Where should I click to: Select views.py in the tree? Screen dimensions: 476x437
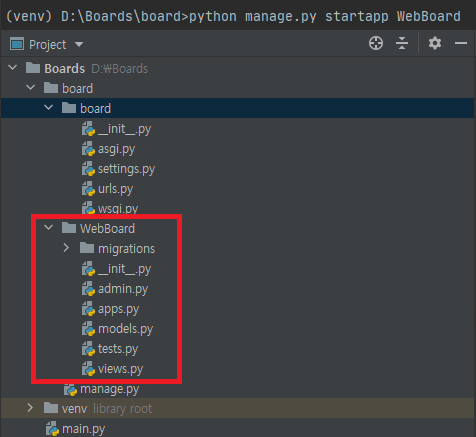pyautogui.click(x=120, y=369)
